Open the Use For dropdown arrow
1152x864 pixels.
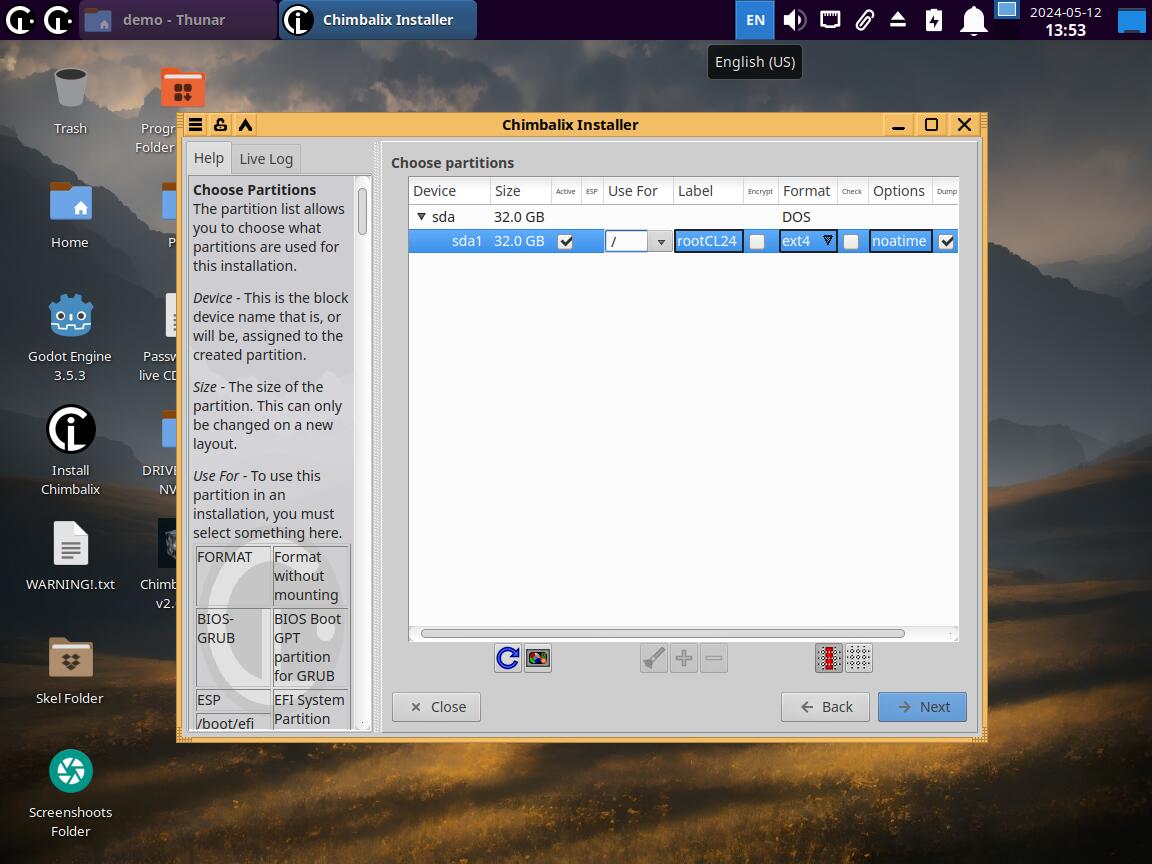(660, 242)
